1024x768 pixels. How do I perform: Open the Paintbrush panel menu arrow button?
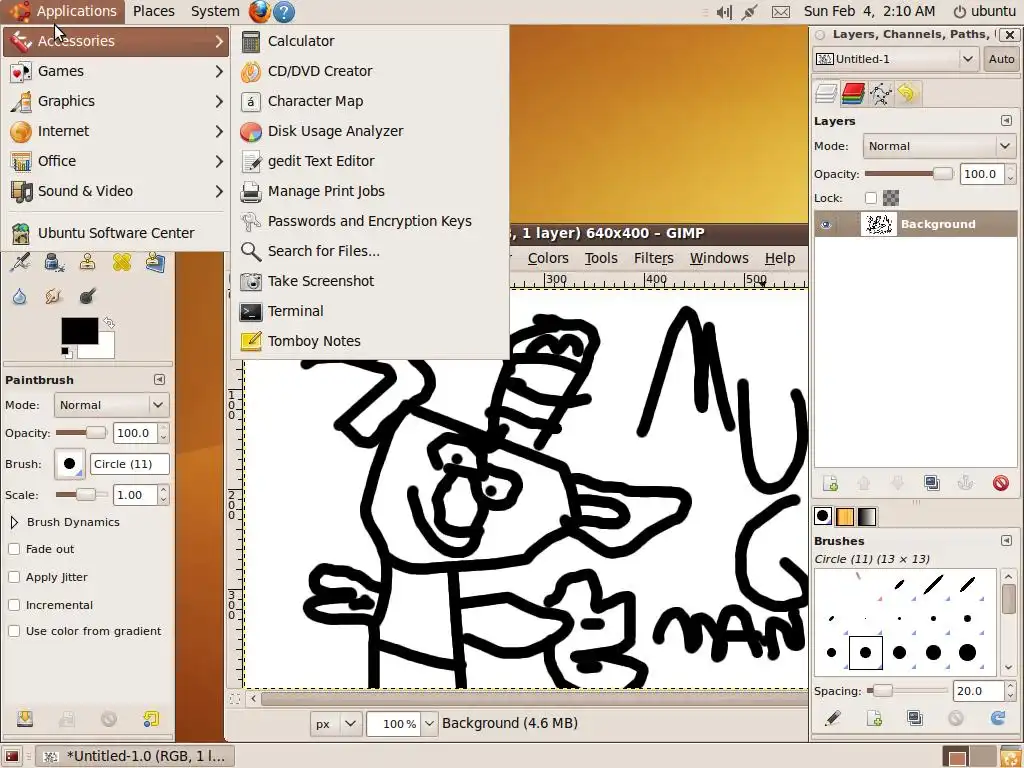pos(159,380)
